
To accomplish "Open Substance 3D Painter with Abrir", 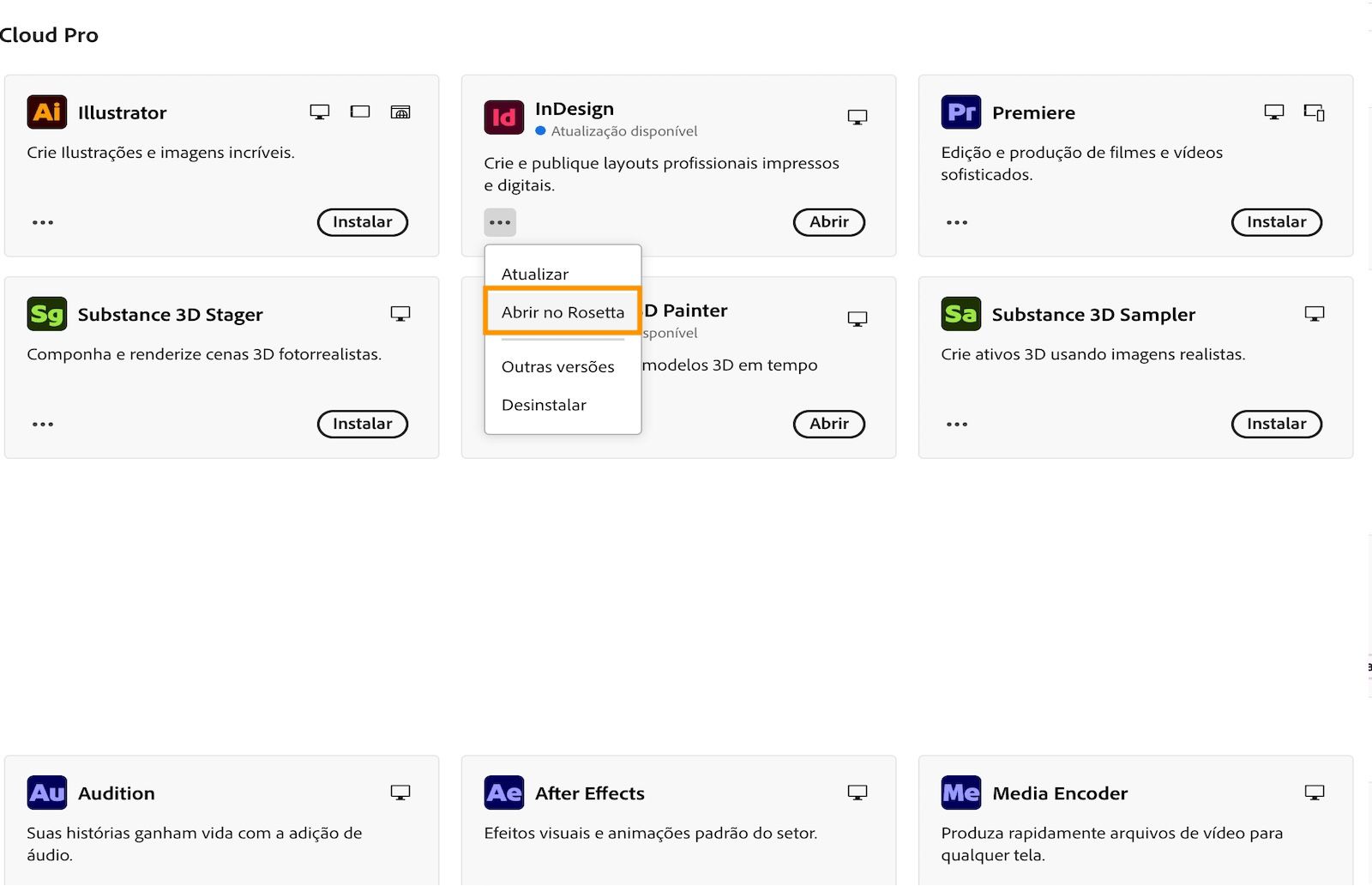I will (829, 424).
